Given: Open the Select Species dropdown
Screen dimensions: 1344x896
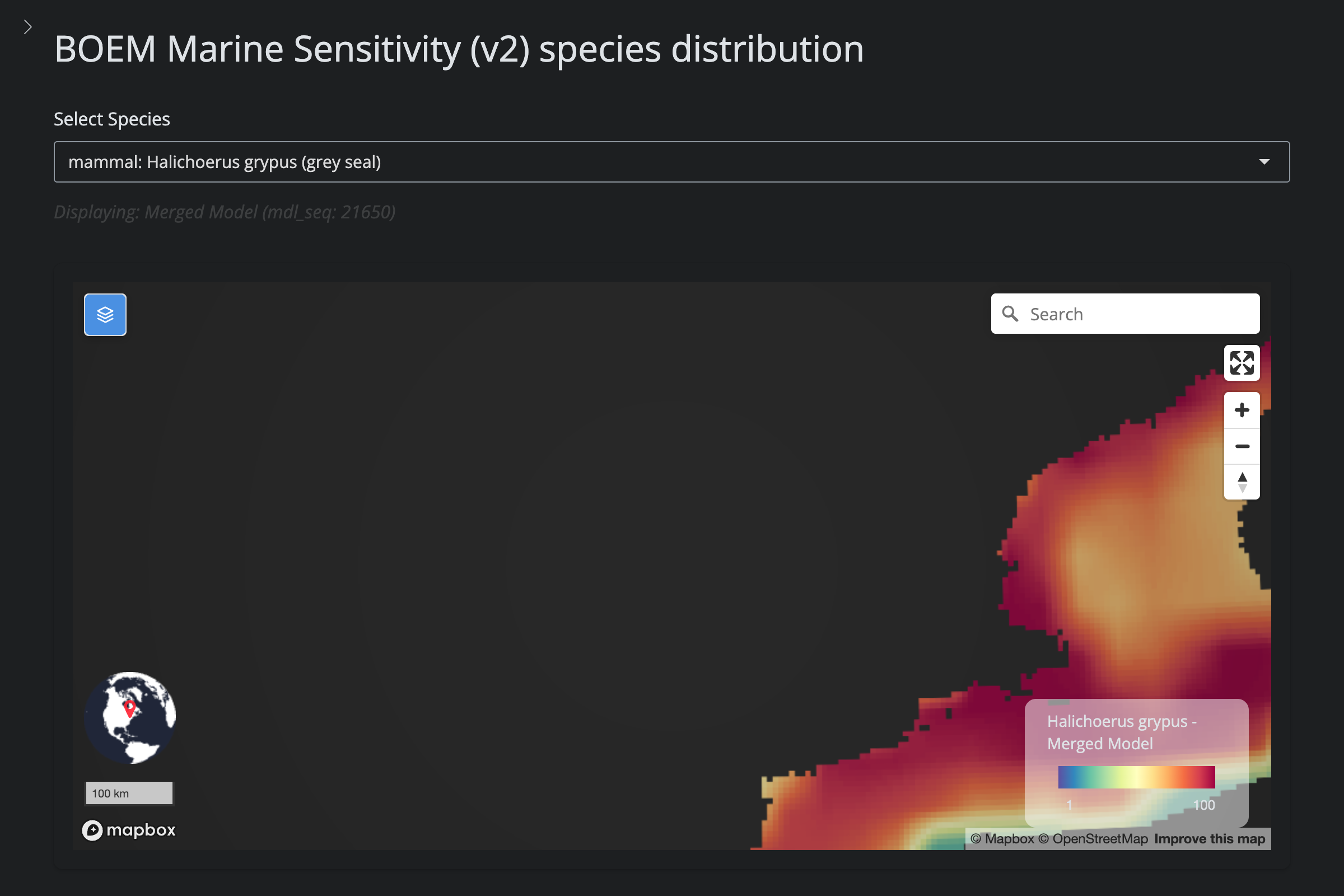Looking at the screenshot, I should pos(671,162).
